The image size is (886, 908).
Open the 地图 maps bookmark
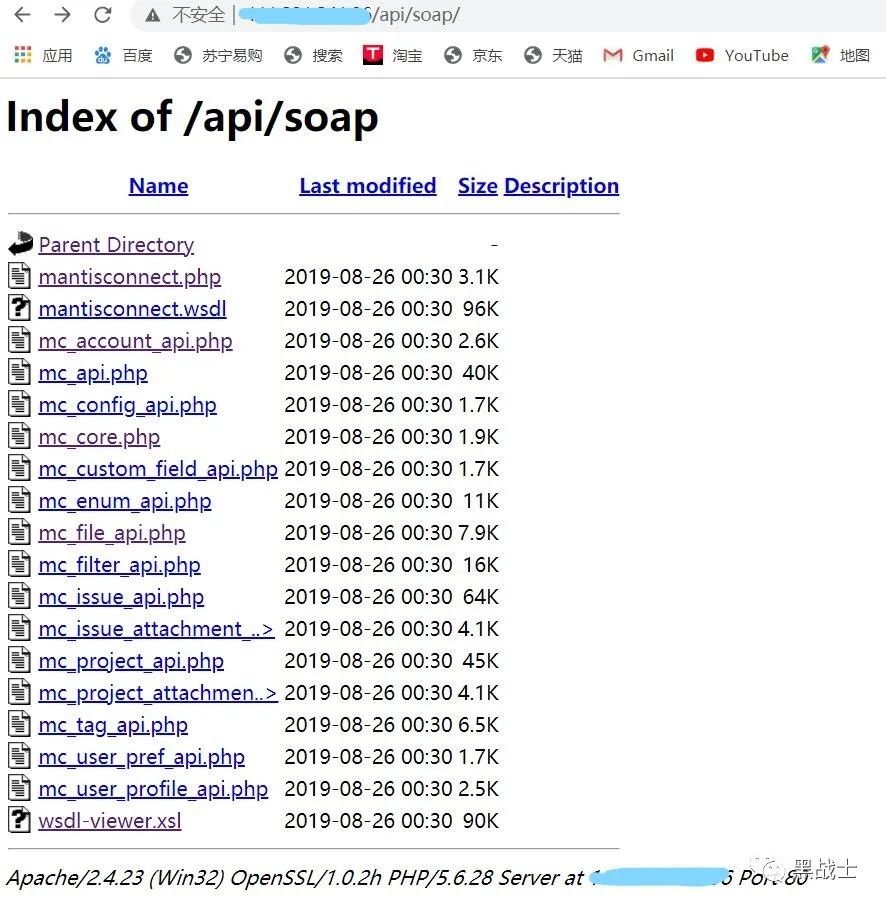(840, 55)
